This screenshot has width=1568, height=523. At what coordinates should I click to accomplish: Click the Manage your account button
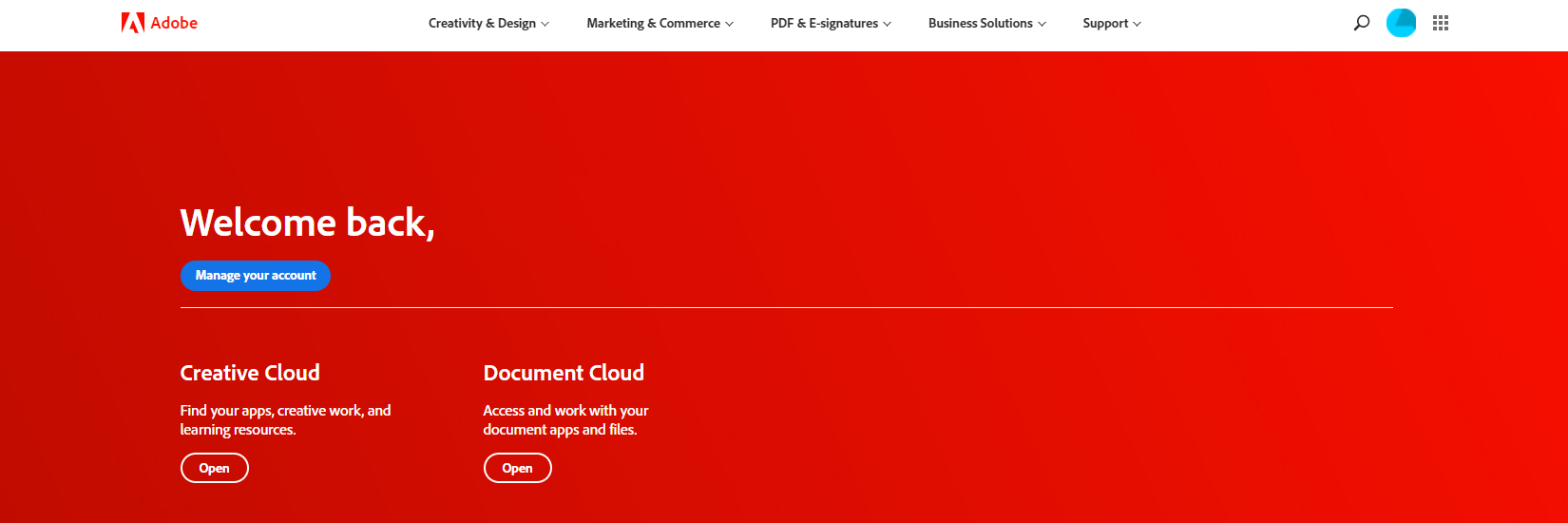(x=256, y=276)
